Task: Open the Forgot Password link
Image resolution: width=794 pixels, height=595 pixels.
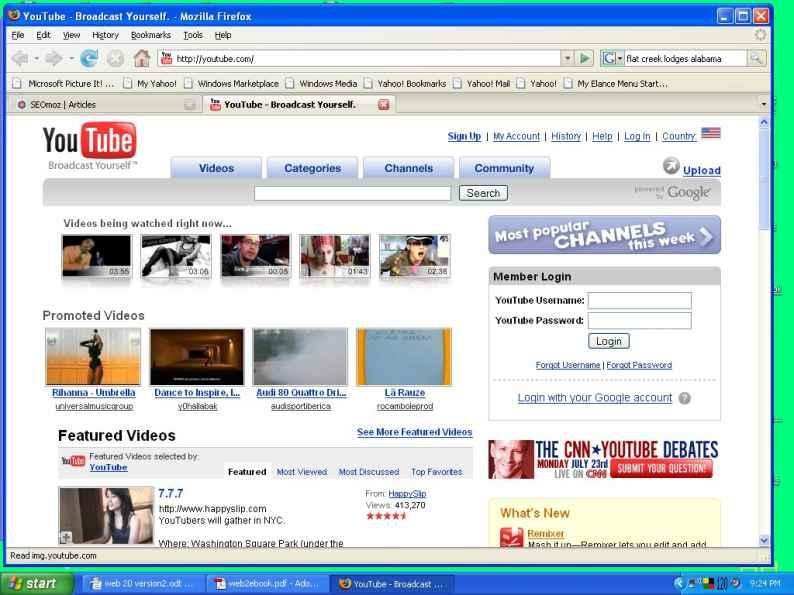Action: tap(639, 365)
